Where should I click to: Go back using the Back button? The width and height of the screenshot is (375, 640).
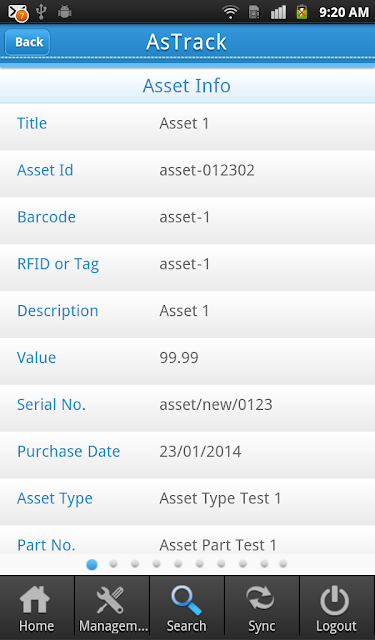point(28,42)
